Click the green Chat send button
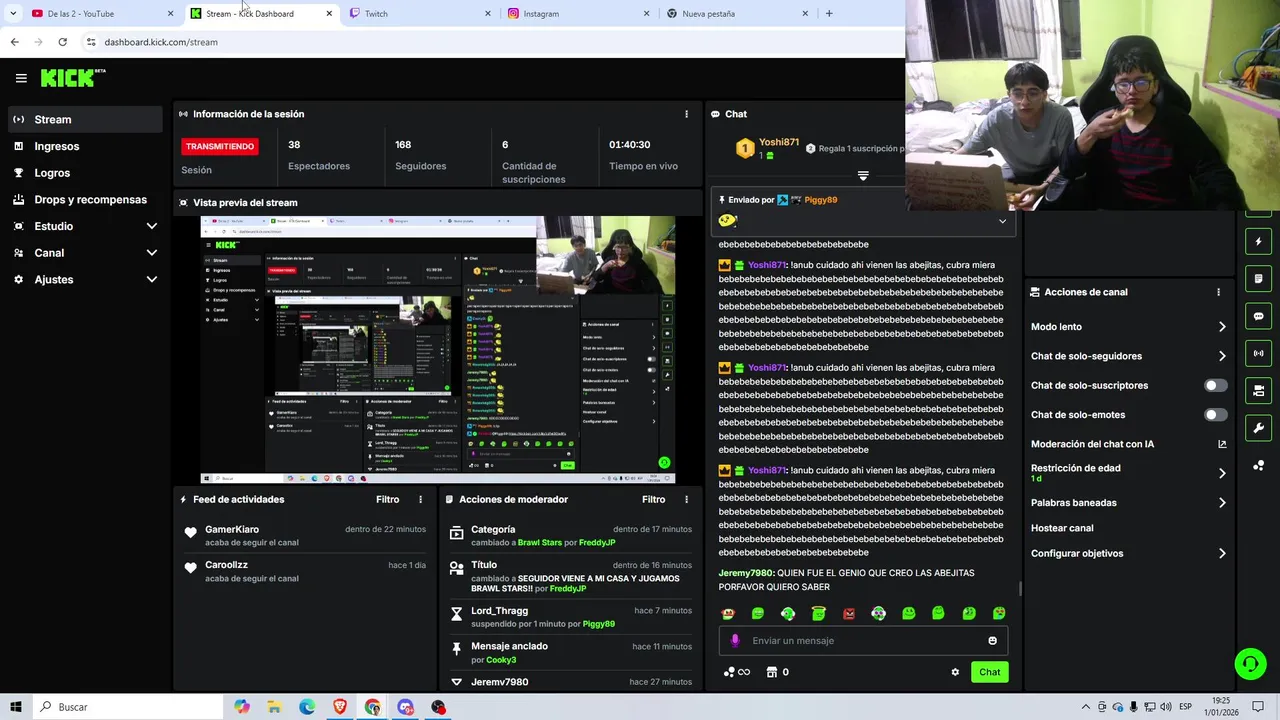Viewport: 1280px width, 720px height. coord(989,672)
